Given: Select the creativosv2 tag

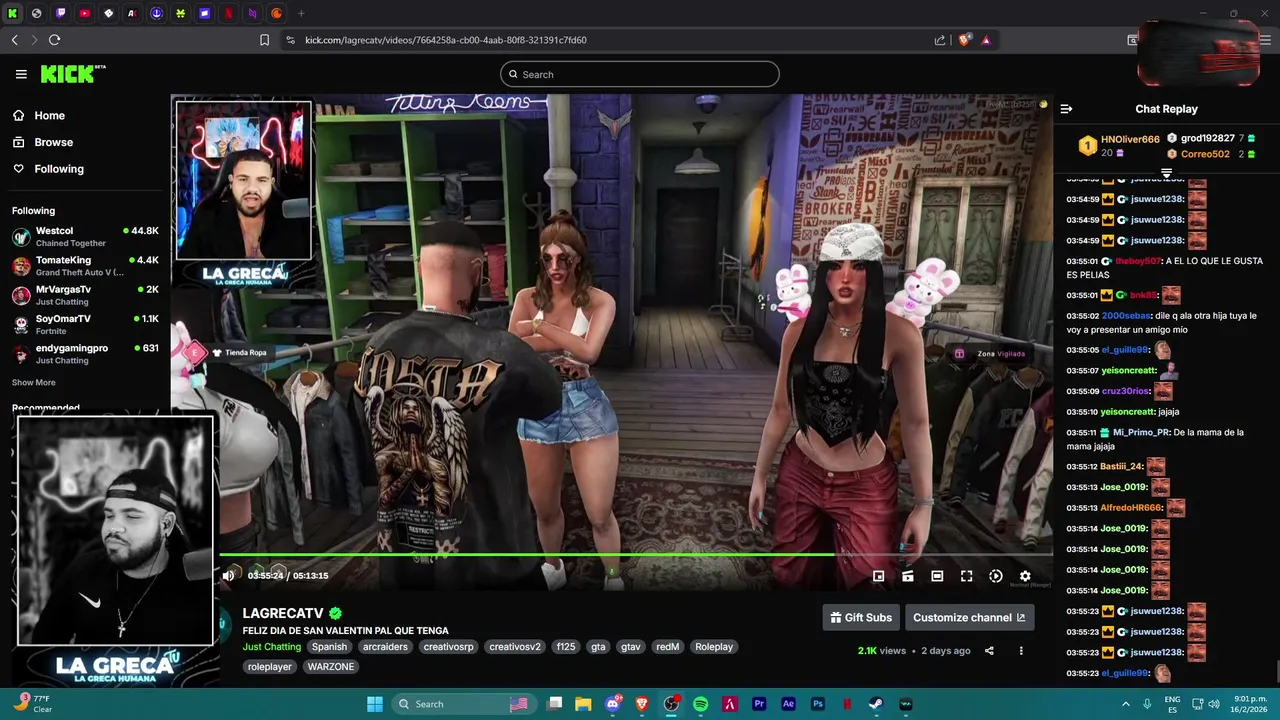Looking at the screenshot, I should click(x=515, y=647).
